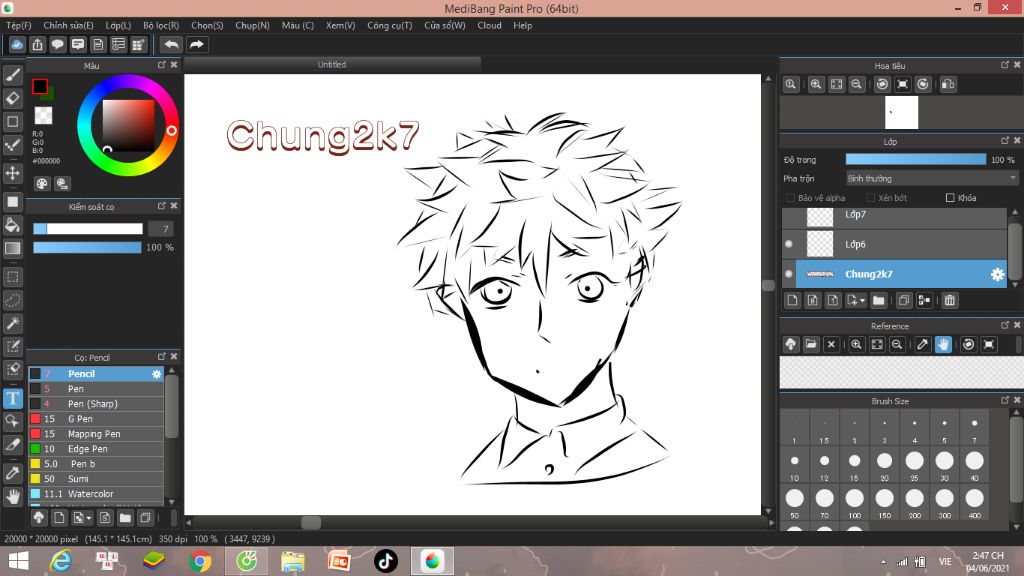Open the Pha trộn blend mode dropdown

coord(931,178)
